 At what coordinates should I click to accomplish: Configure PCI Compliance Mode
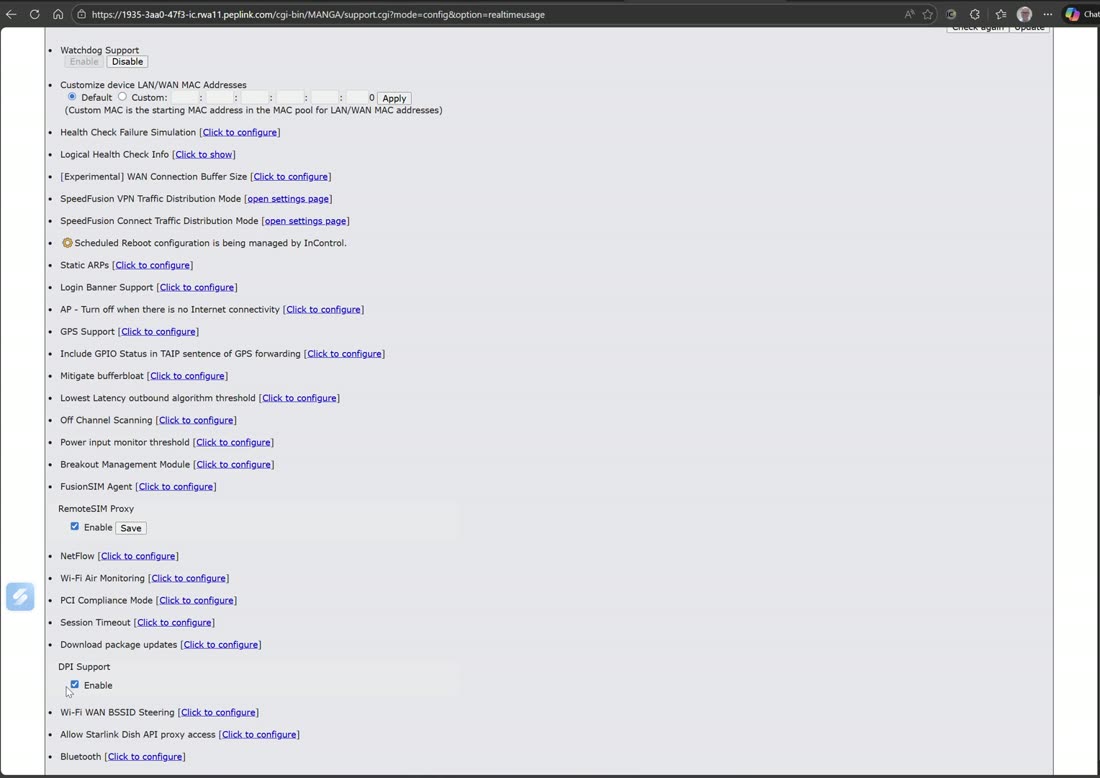(196, 601)
